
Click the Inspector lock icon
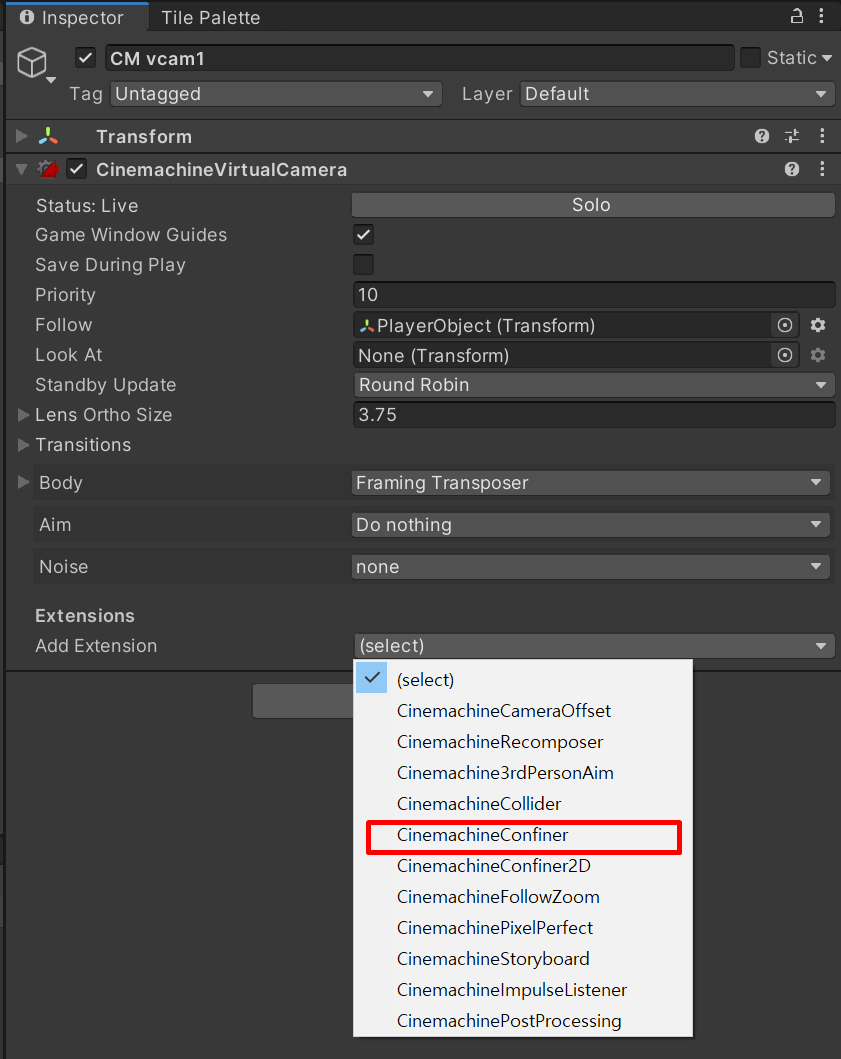[x=797, y=16]
